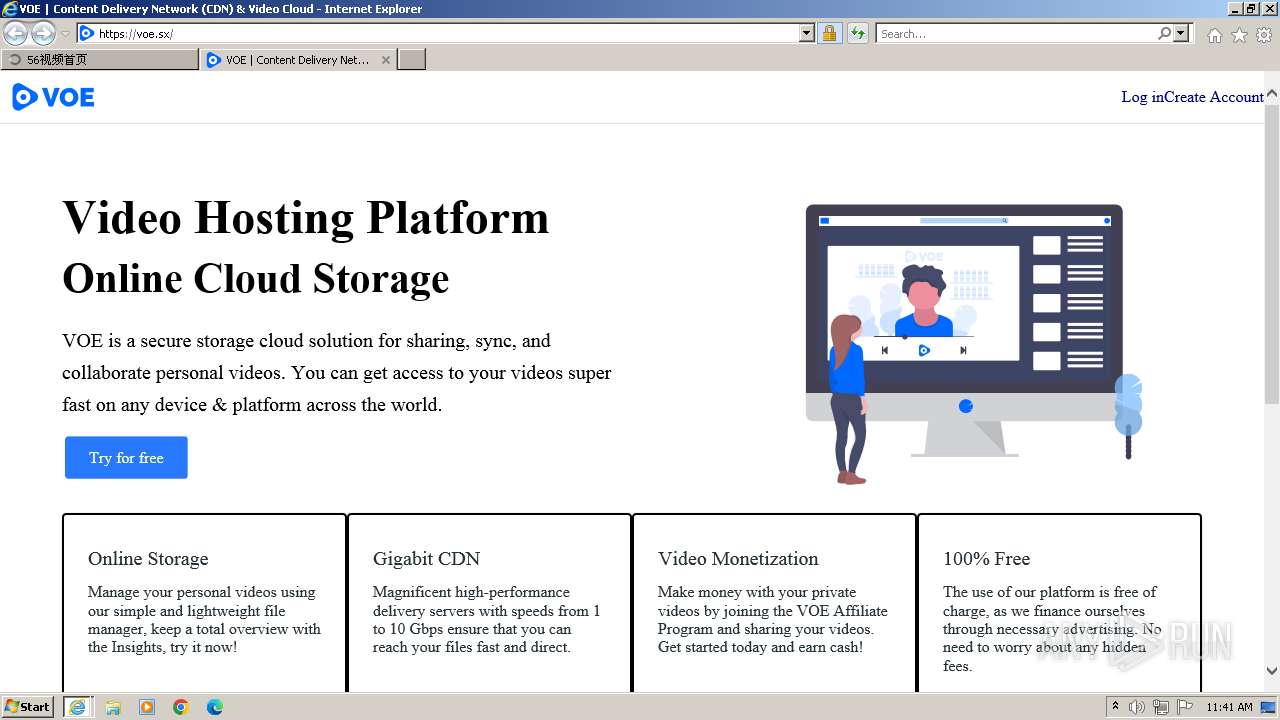The width and height of the screenshot is (1280, 720).
Task: Click the Gigabit CDN card heading
Action: tap(426, 559)
